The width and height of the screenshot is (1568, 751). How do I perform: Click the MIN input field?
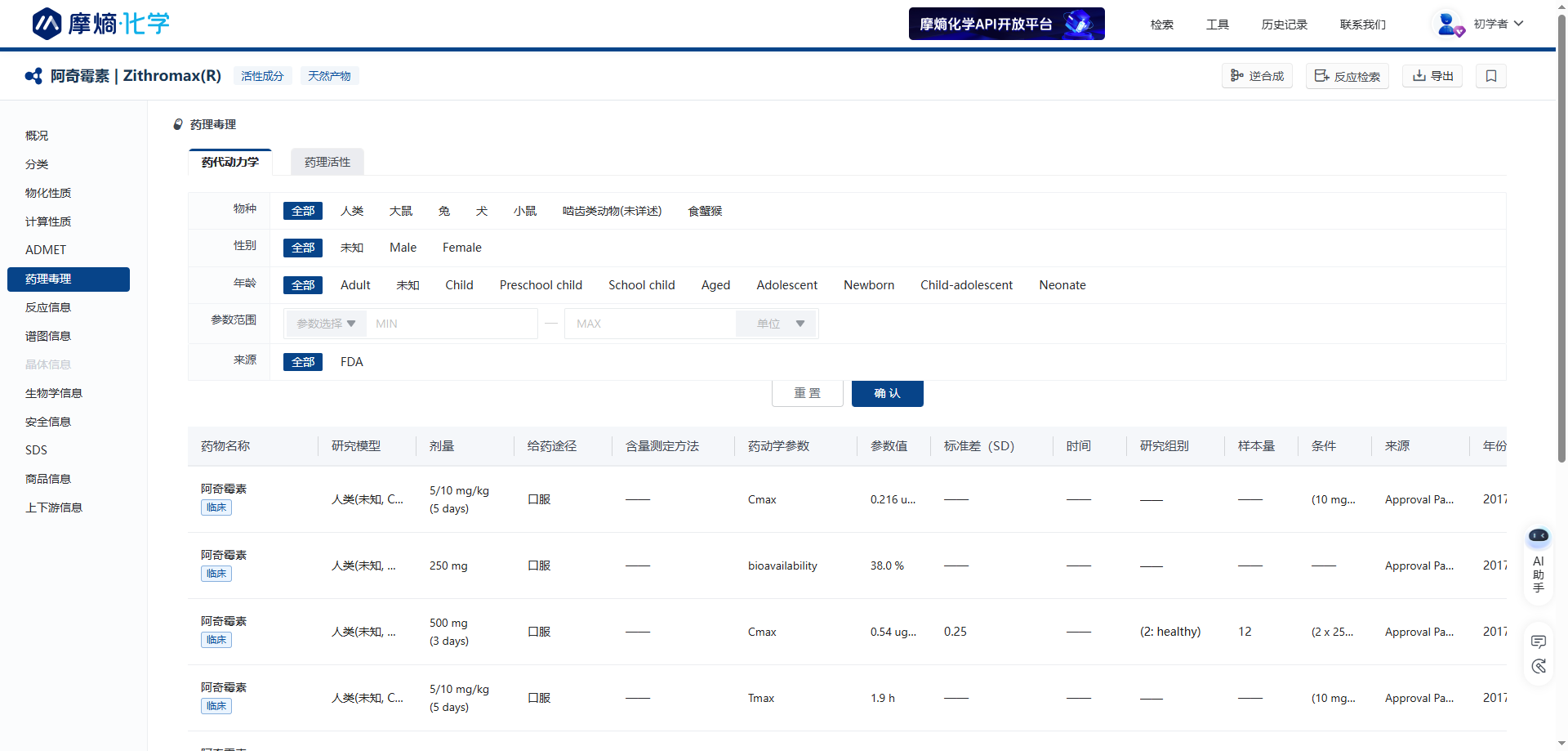[452, 324]
